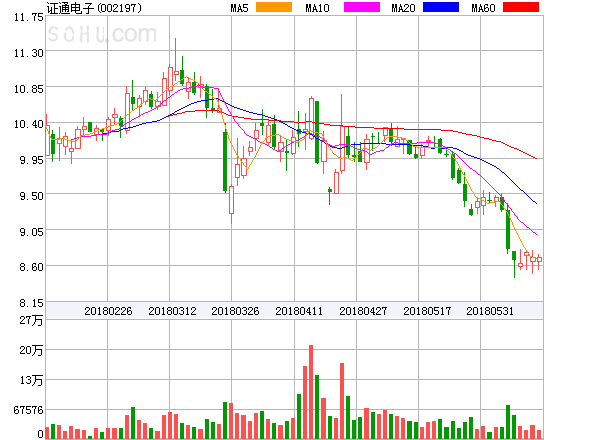This screenshot has width=600, height=440.
Task: Click the 20180226 date label
Action: (x=108, y=311)
